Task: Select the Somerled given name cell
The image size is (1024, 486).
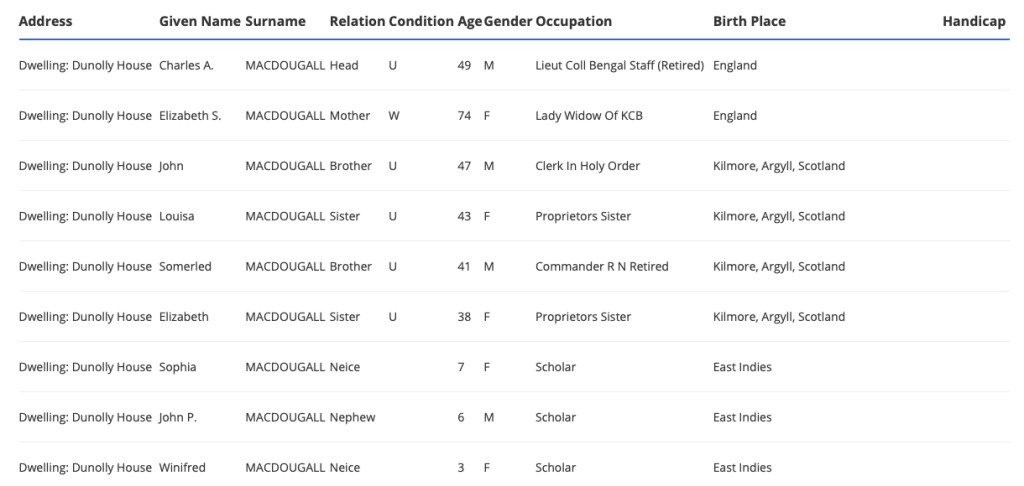Action: [185, 267]
